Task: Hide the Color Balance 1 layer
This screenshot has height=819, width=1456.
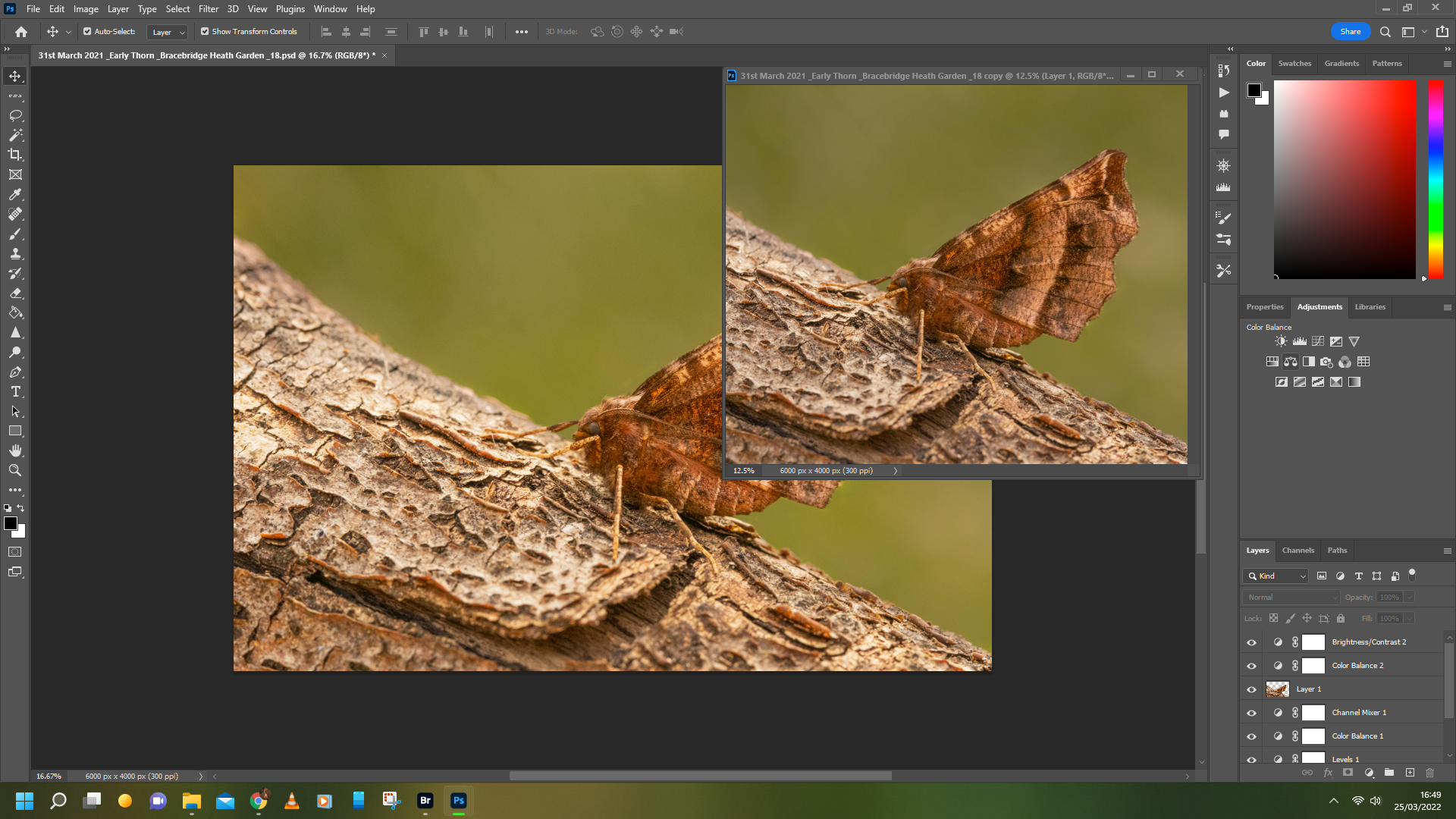Action: [1251, 736]
